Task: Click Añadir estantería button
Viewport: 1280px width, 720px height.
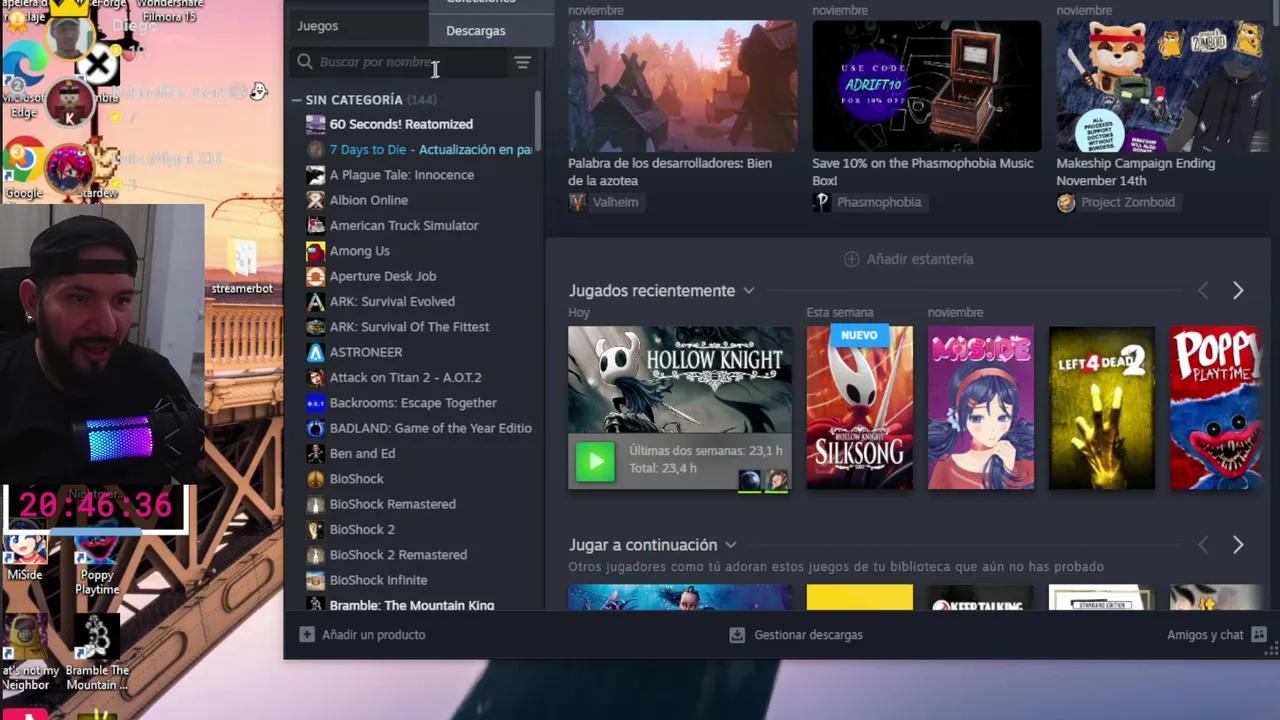Action: click(908, 259)
